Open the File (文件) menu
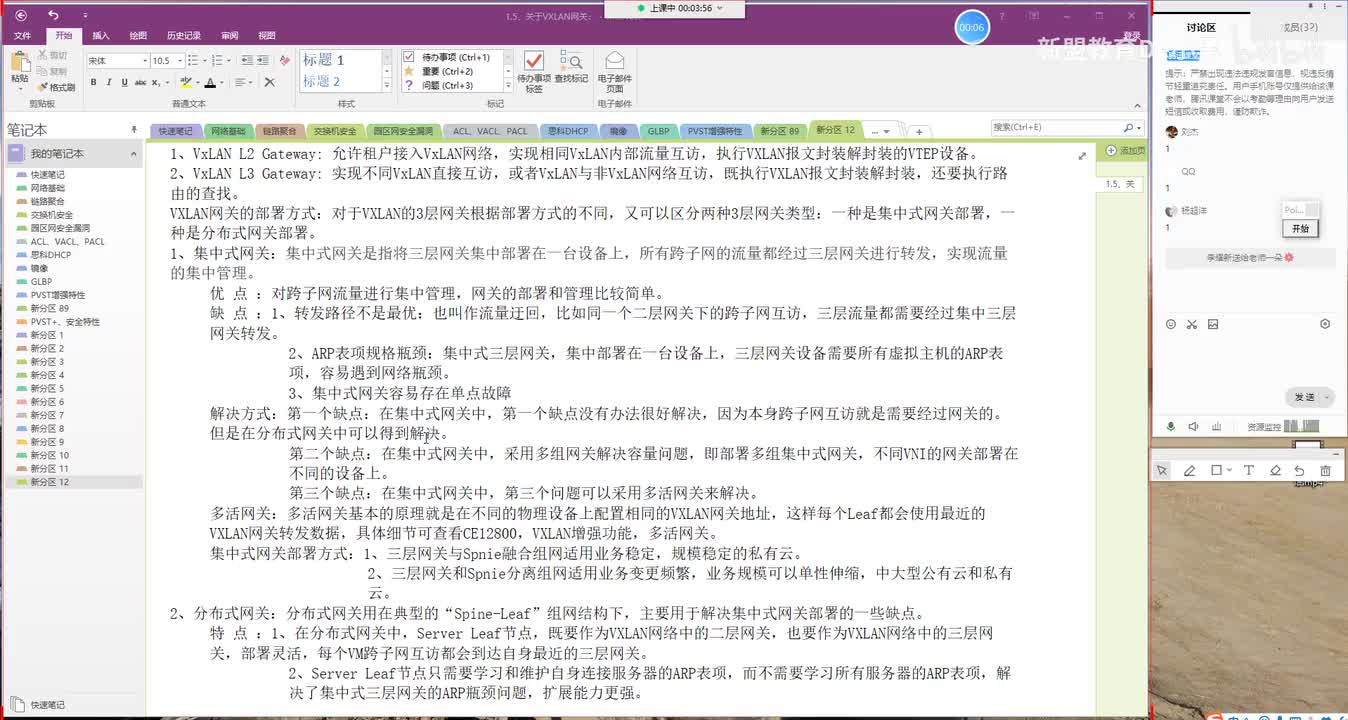 coord(22,35)
